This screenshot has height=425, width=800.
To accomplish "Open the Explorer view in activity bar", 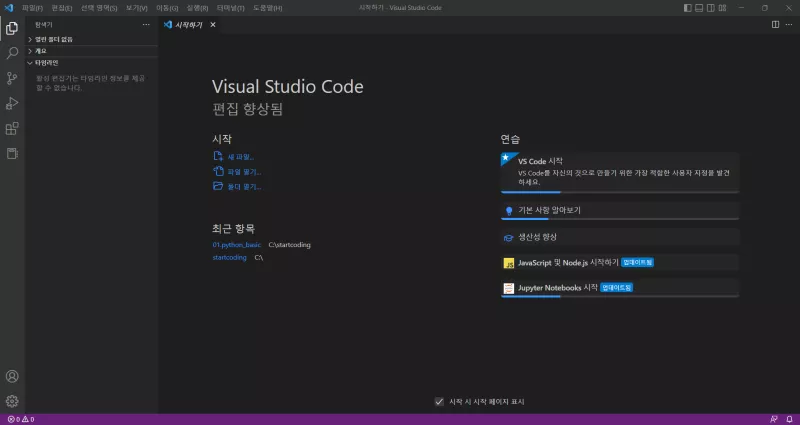I will [x=12, y=28].
